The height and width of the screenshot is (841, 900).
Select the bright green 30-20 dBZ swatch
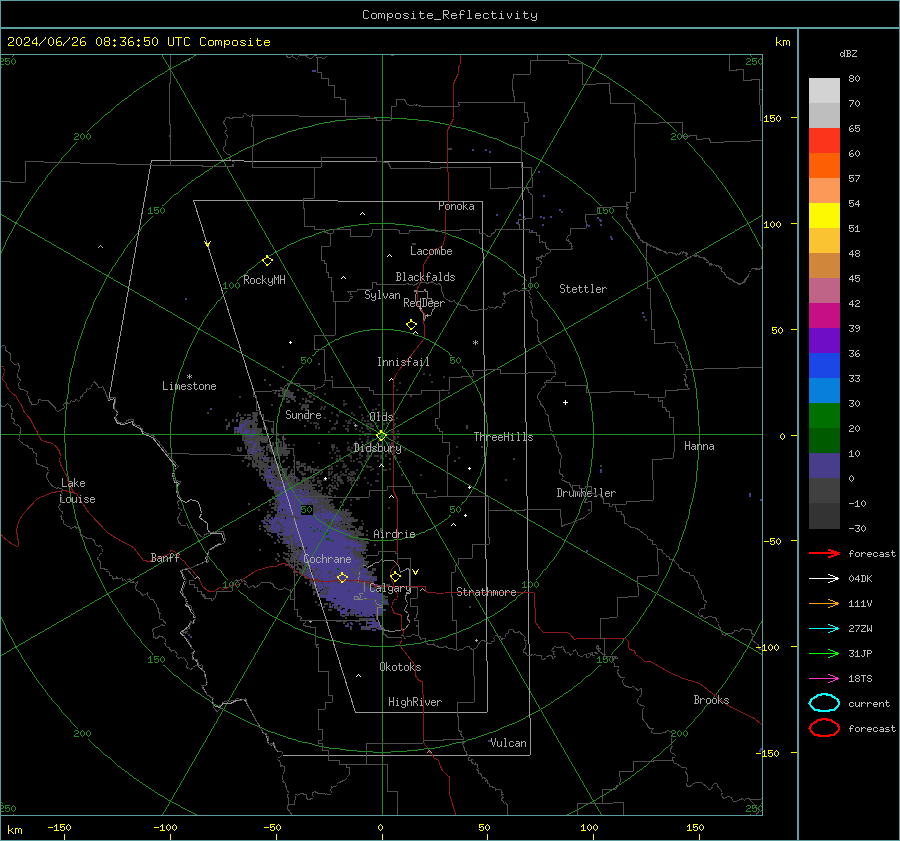click(x=824, y=416)
